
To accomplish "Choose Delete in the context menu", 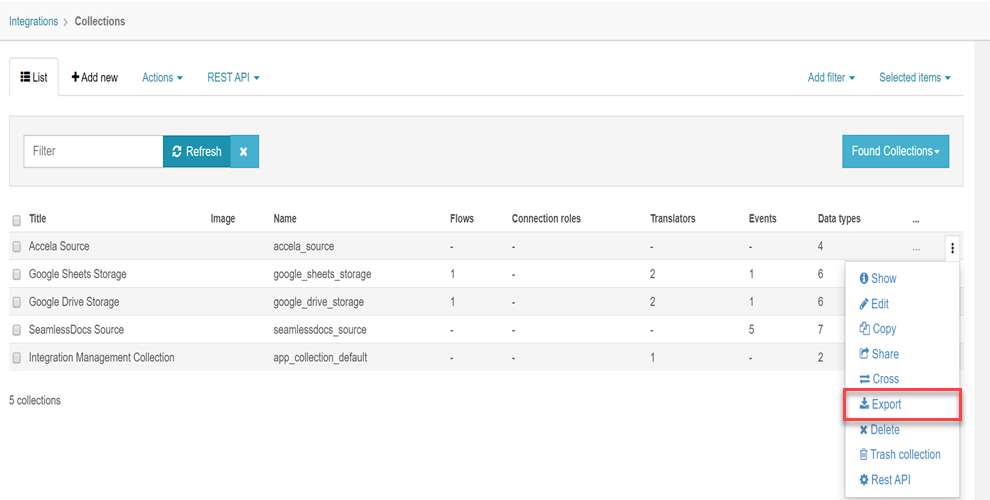I will (x=879, y=430).
